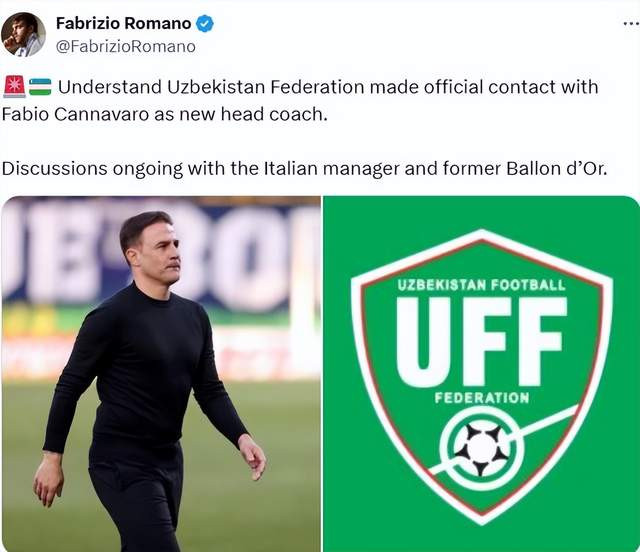
Task: Click "UZBEKISTAN FOOTBALL" text in the crest
Action: 481,285
